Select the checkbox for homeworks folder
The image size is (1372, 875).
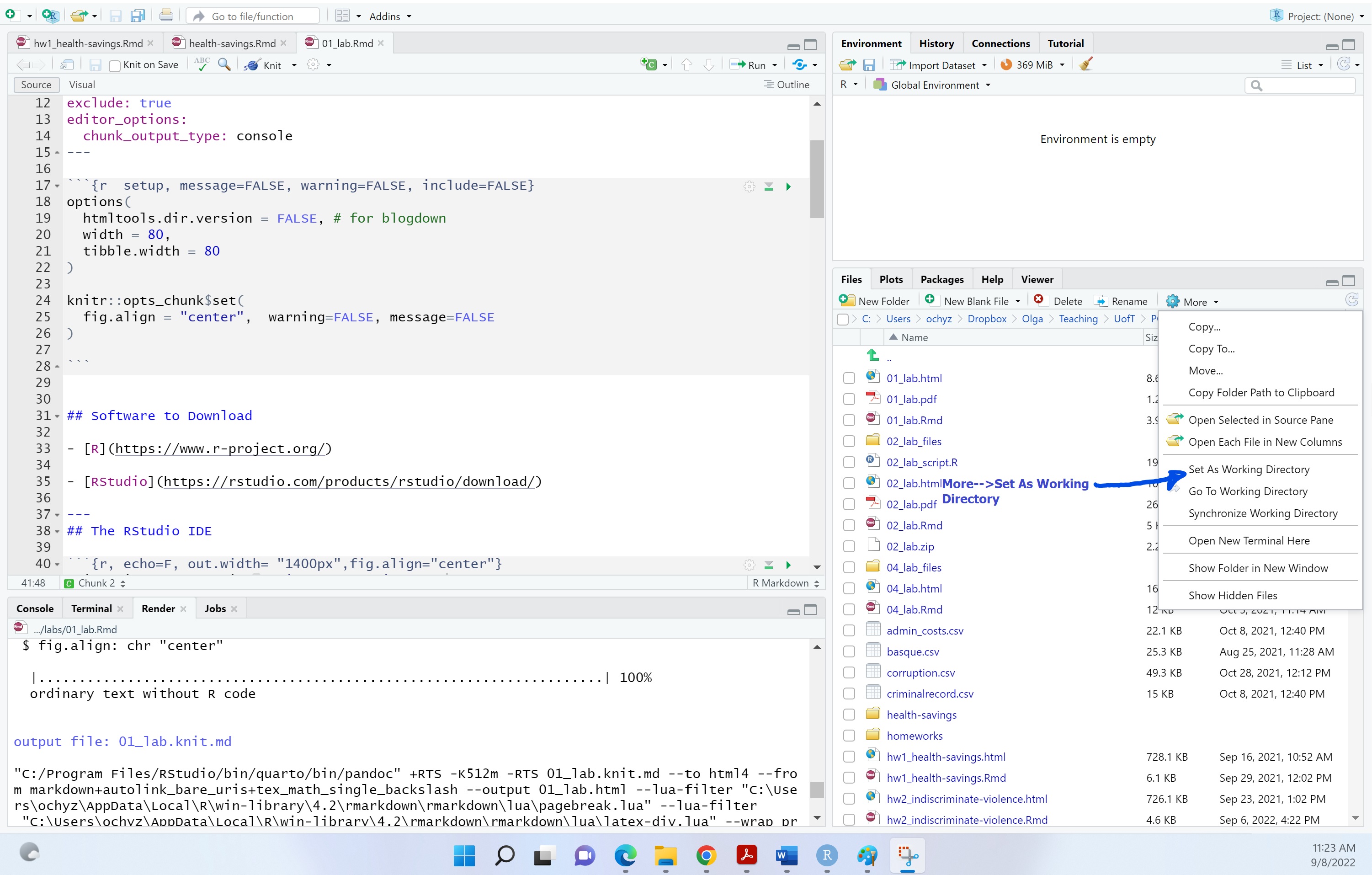tap(849, 736)
